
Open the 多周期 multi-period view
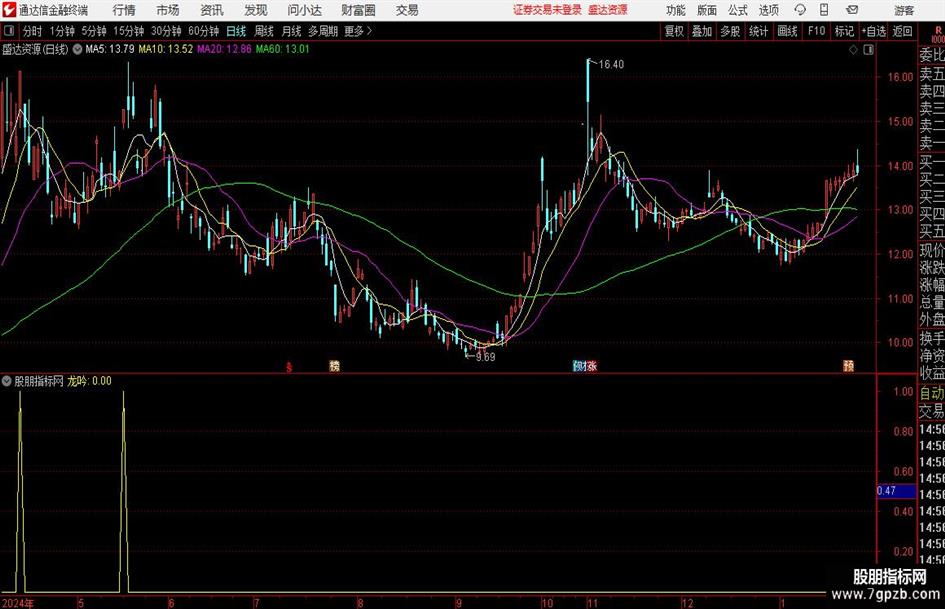pos(323,31)
